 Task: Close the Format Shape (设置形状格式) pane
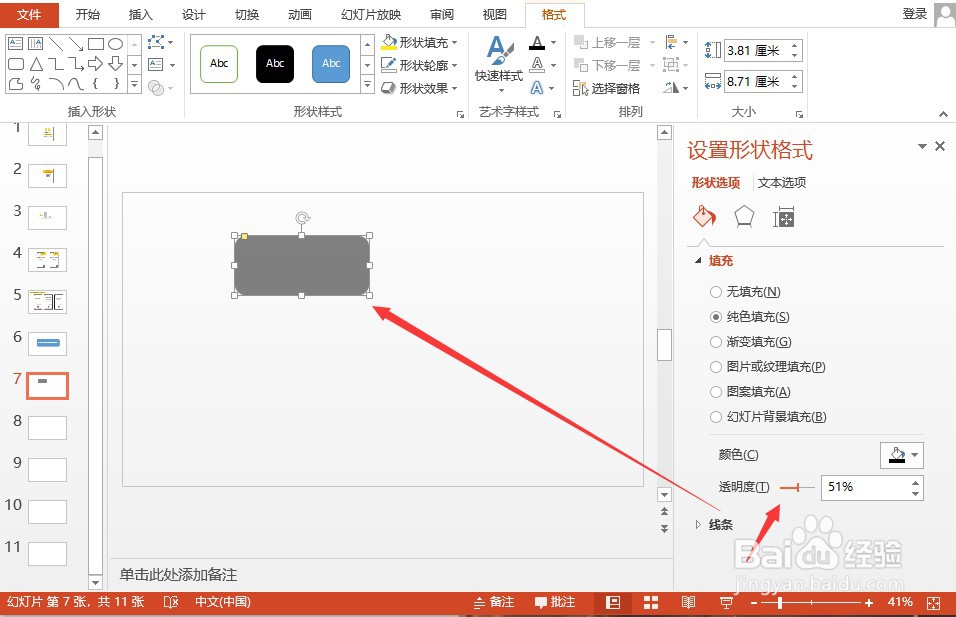coord(940,146)
